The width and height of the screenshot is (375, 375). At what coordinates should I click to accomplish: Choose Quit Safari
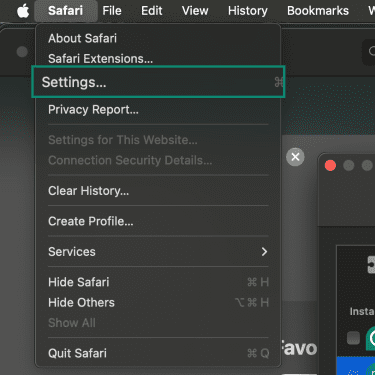pyautogui.click(x=158, y=353)
